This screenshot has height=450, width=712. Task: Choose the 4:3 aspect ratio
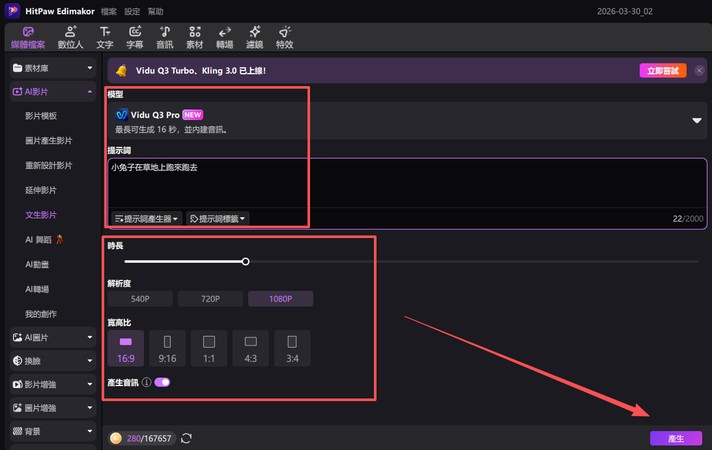[x=251, y=348]
